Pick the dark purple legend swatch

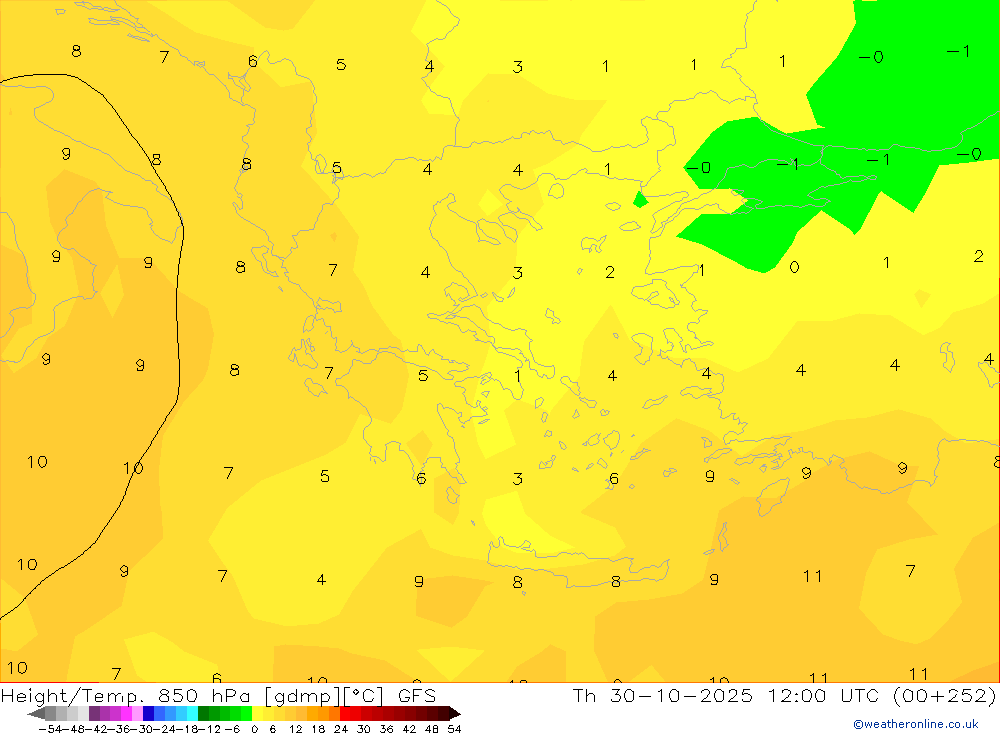(x=94, y=713)
